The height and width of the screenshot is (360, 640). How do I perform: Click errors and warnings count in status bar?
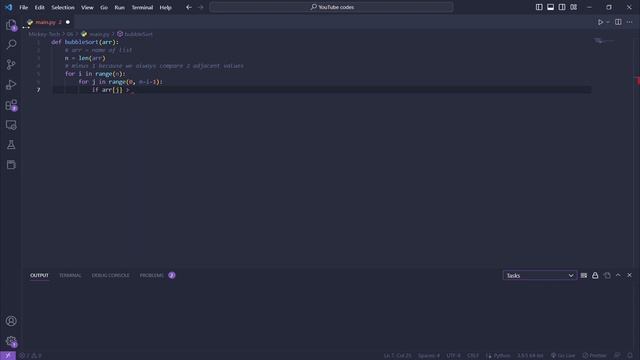tap(31, 356)
